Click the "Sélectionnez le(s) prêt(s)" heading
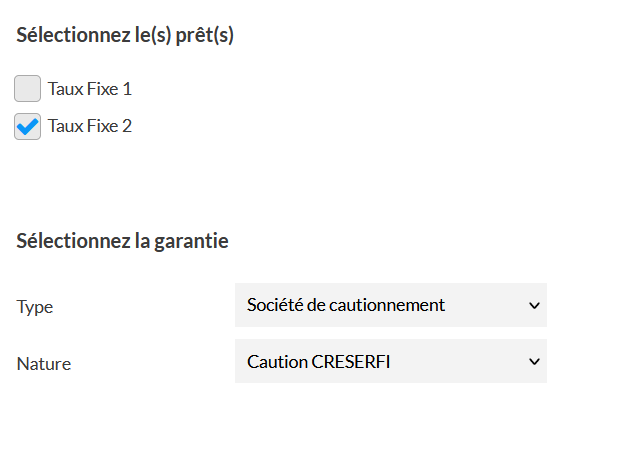Screen dimensions: 617x471 (125, 35)
